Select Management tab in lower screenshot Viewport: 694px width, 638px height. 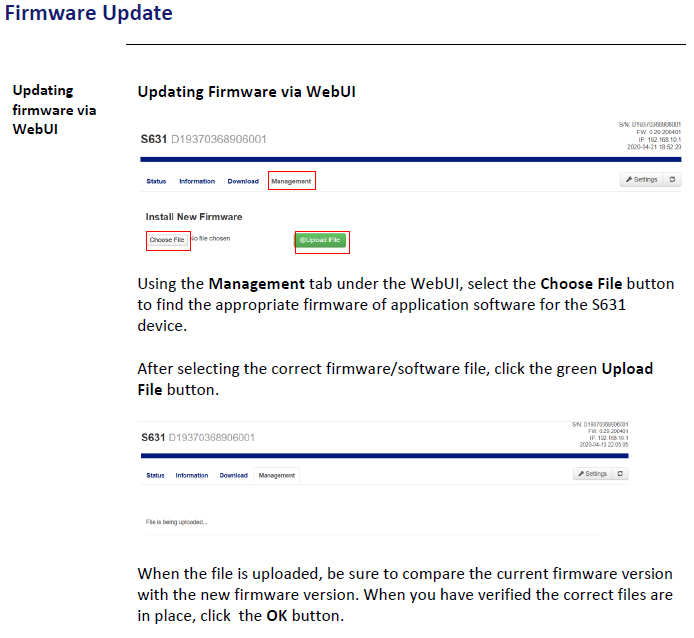(x=277, y=475)
